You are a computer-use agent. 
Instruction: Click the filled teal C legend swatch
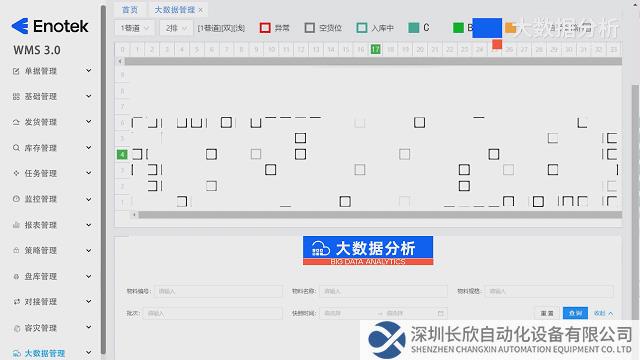tap(413, 28)
